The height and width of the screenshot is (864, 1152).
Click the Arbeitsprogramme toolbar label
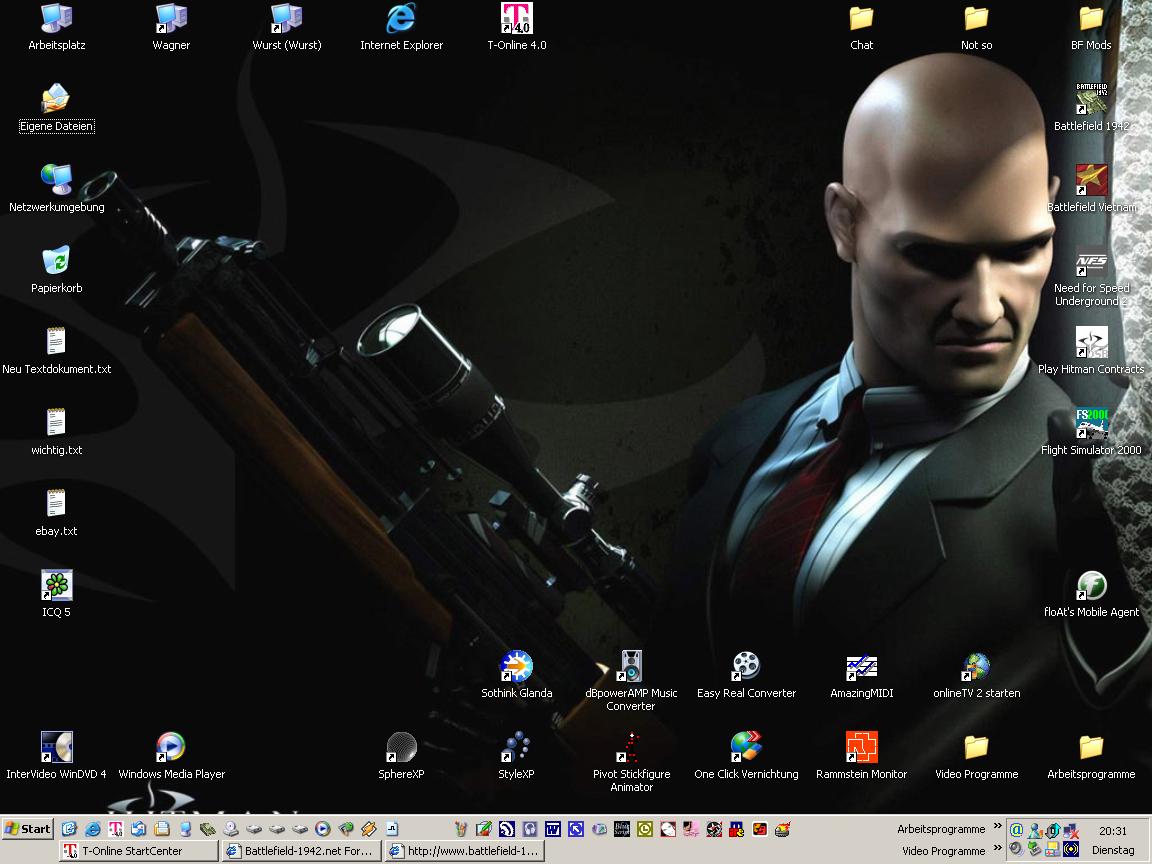click(940, 829)
